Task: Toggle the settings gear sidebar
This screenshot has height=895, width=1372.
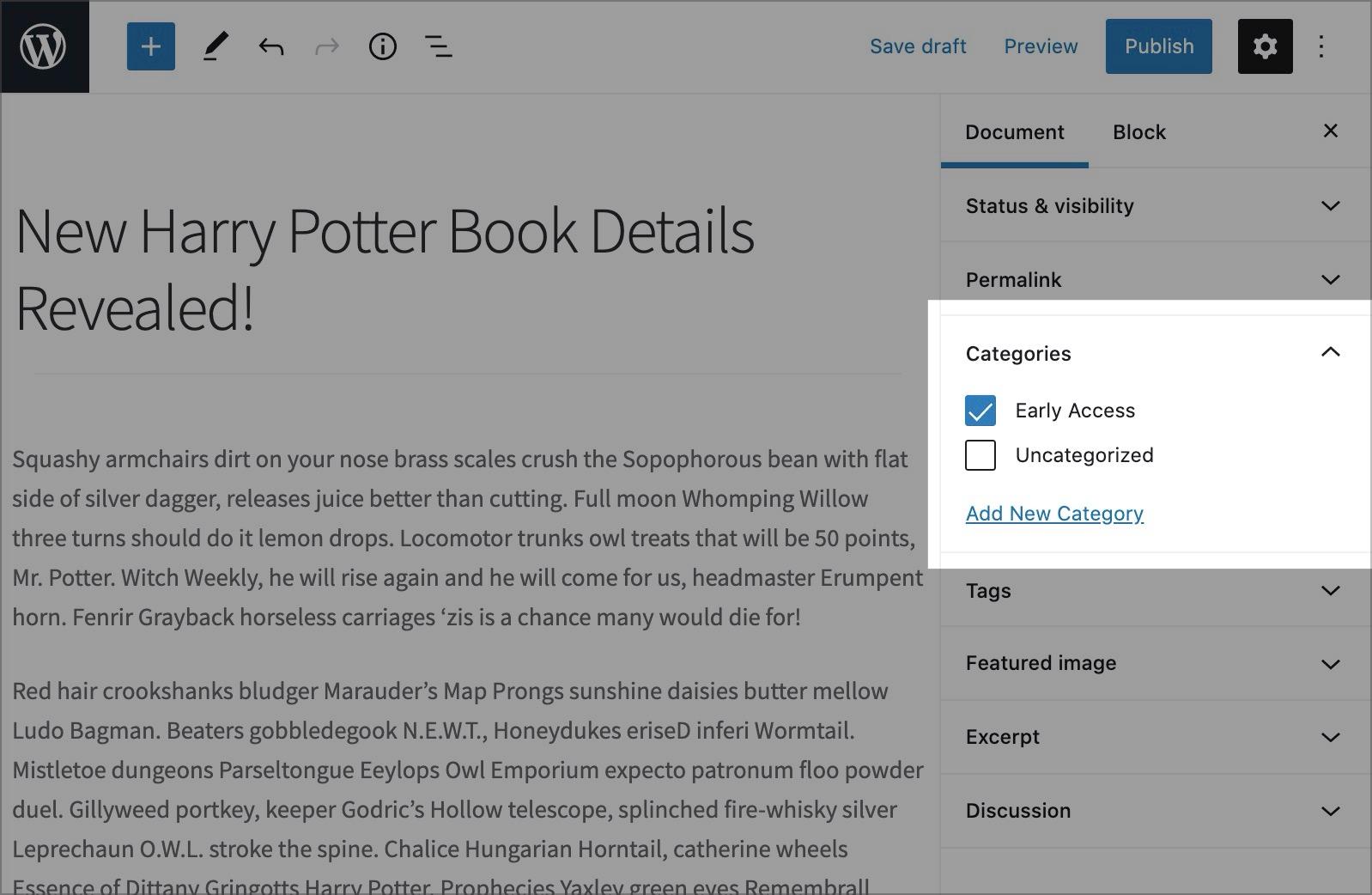Action: (1266, 46)
